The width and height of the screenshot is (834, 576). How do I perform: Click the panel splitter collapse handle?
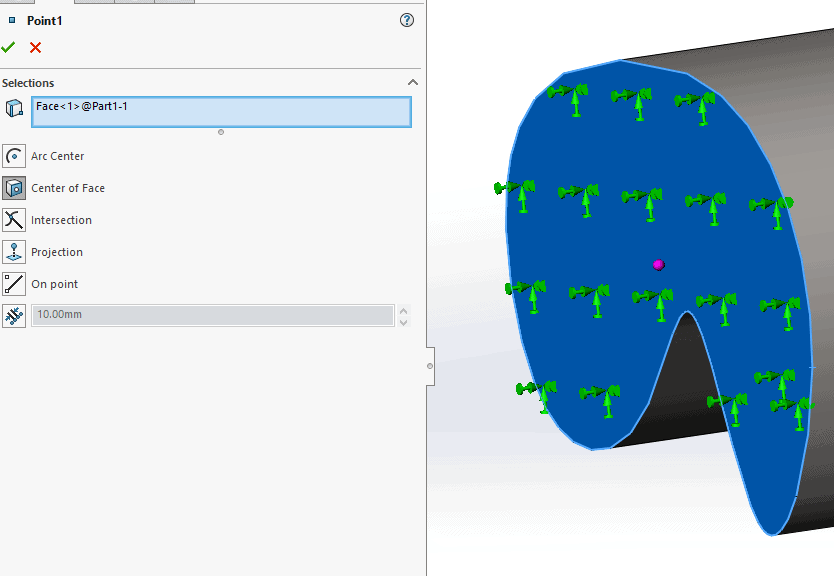(x=430, y=366)
